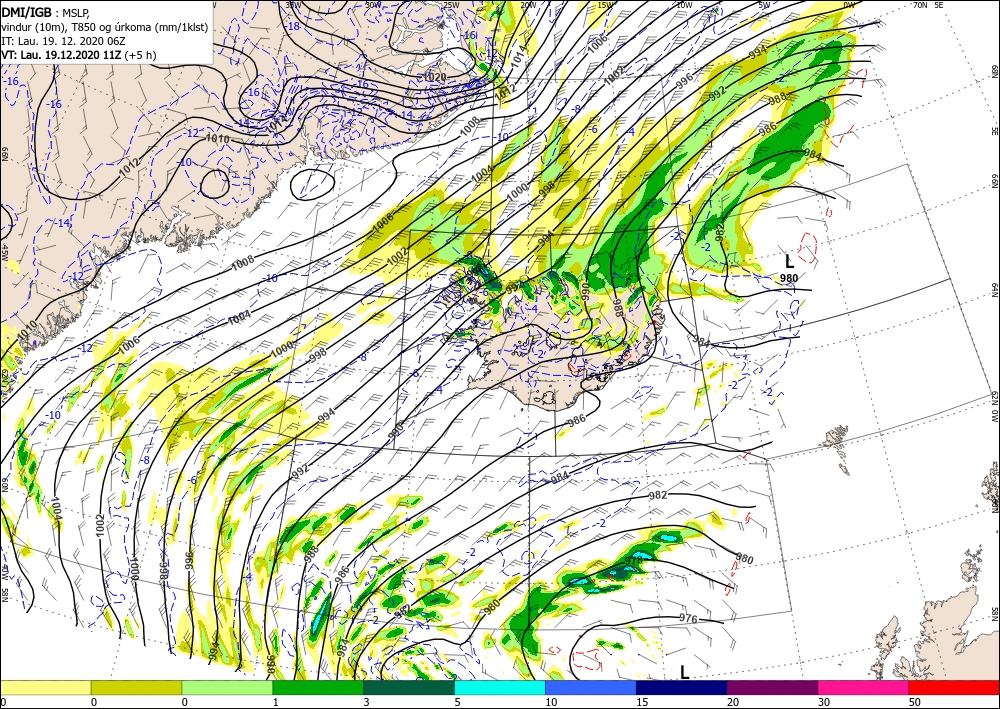Click the legend value "20" under the color bar

(732, 702)
